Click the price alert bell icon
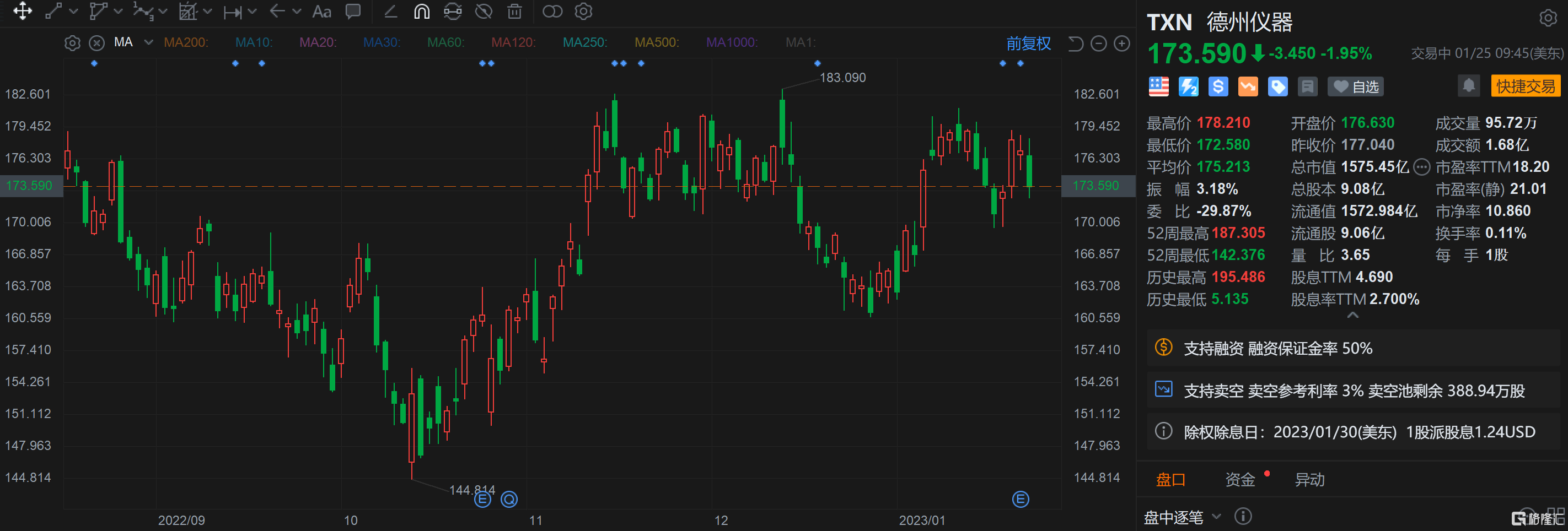The image size is (1568, 531). tap(1468, 86)
